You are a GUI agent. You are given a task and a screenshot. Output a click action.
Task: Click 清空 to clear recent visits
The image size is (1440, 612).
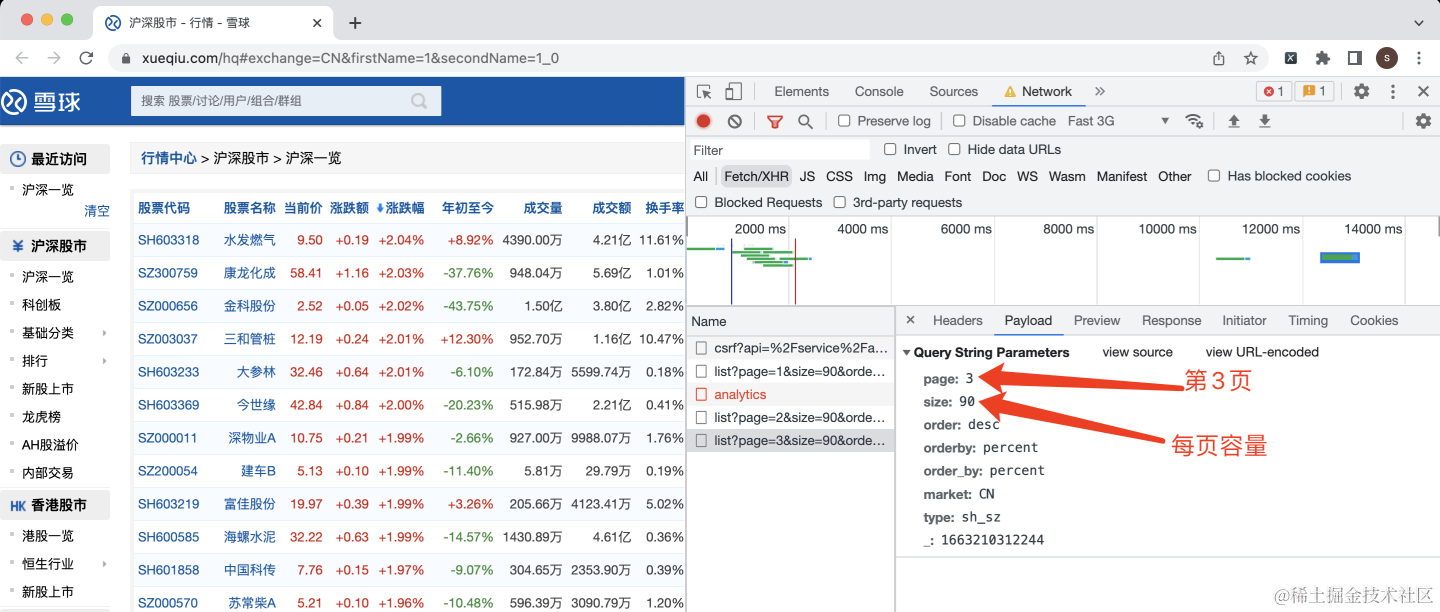(x=97, y=211)
